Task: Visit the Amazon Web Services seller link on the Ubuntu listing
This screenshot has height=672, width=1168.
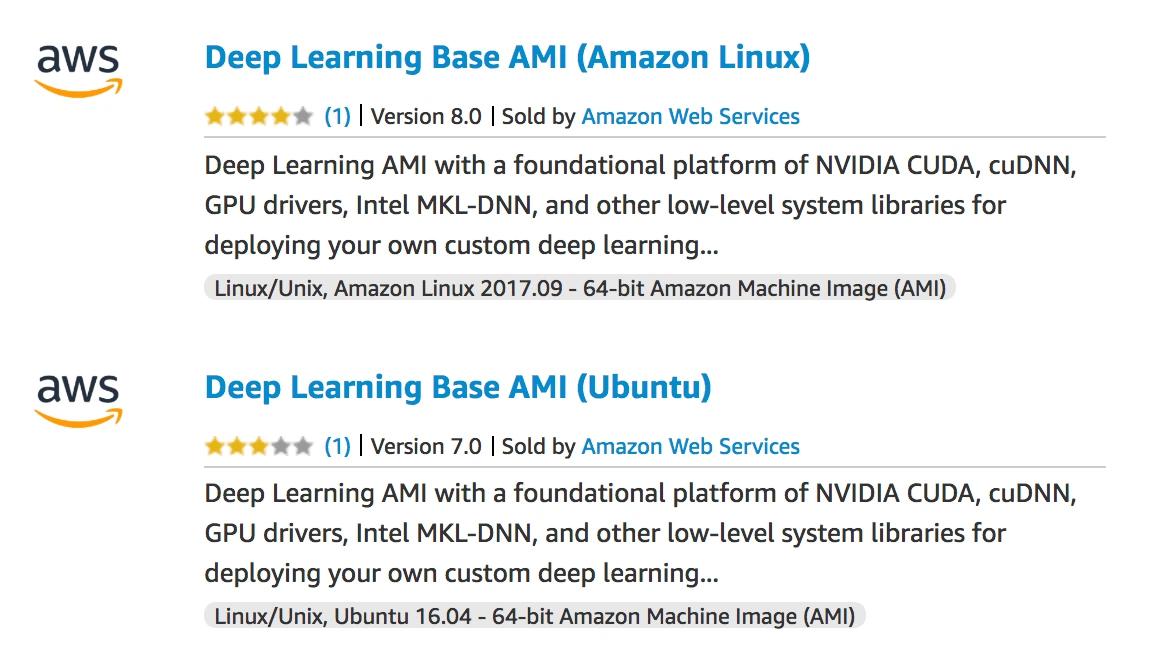Action: point(690,447)
